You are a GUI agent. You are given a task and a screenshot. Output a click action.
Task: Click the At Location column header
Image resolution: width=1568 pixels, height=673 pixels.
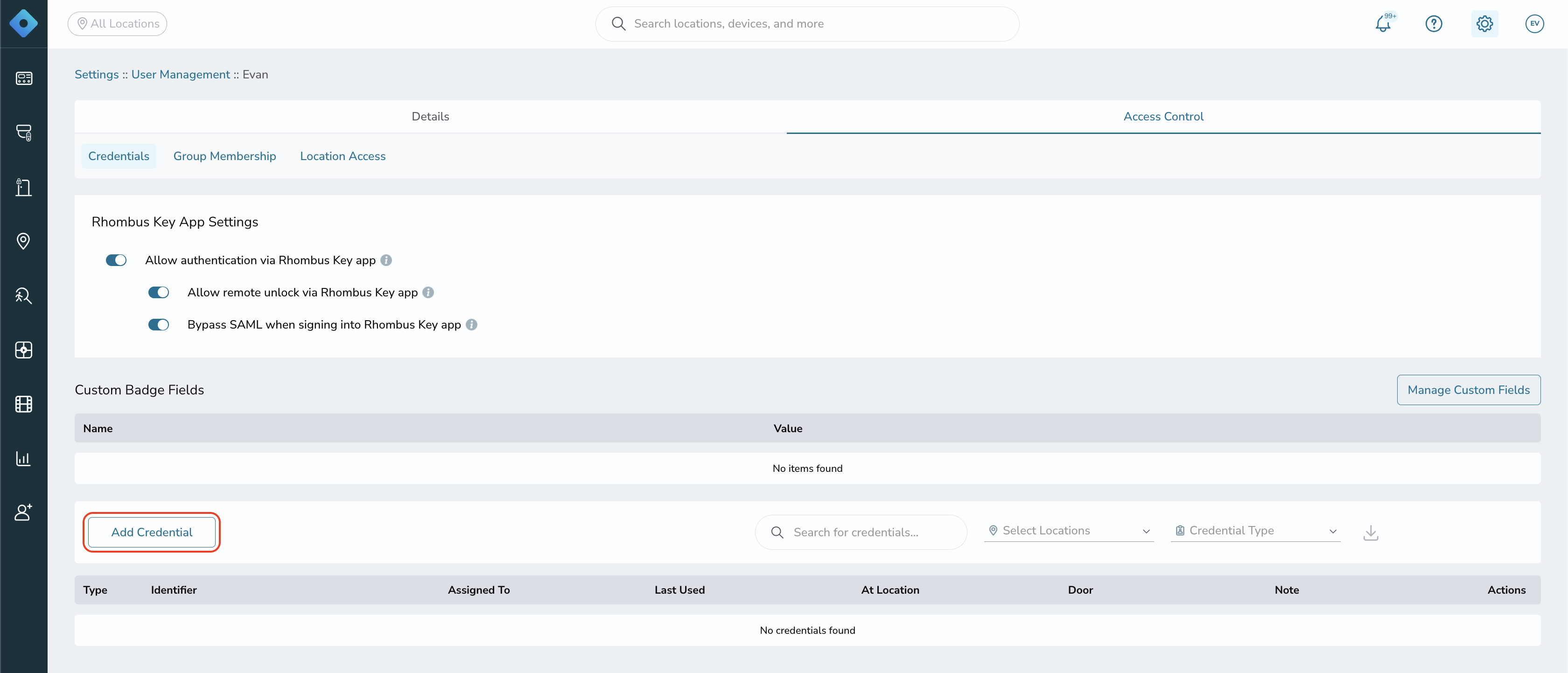click(890, 590)
